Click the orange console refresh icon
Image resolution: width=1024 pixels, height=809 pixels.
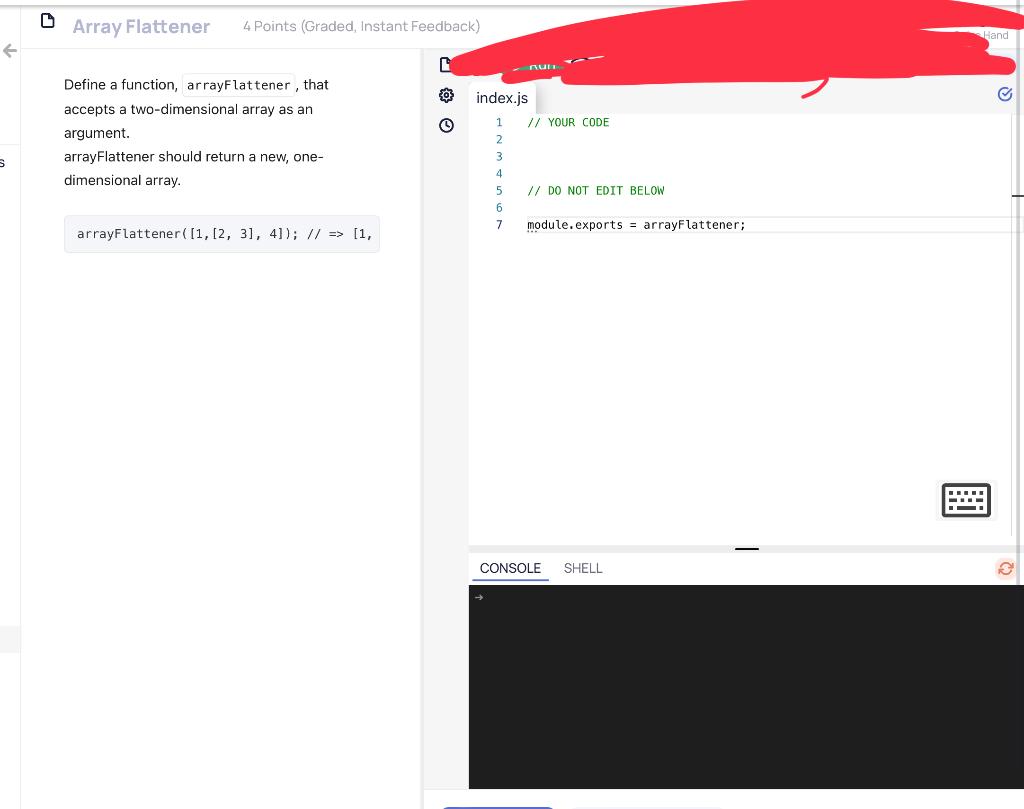coord(1006,569)
